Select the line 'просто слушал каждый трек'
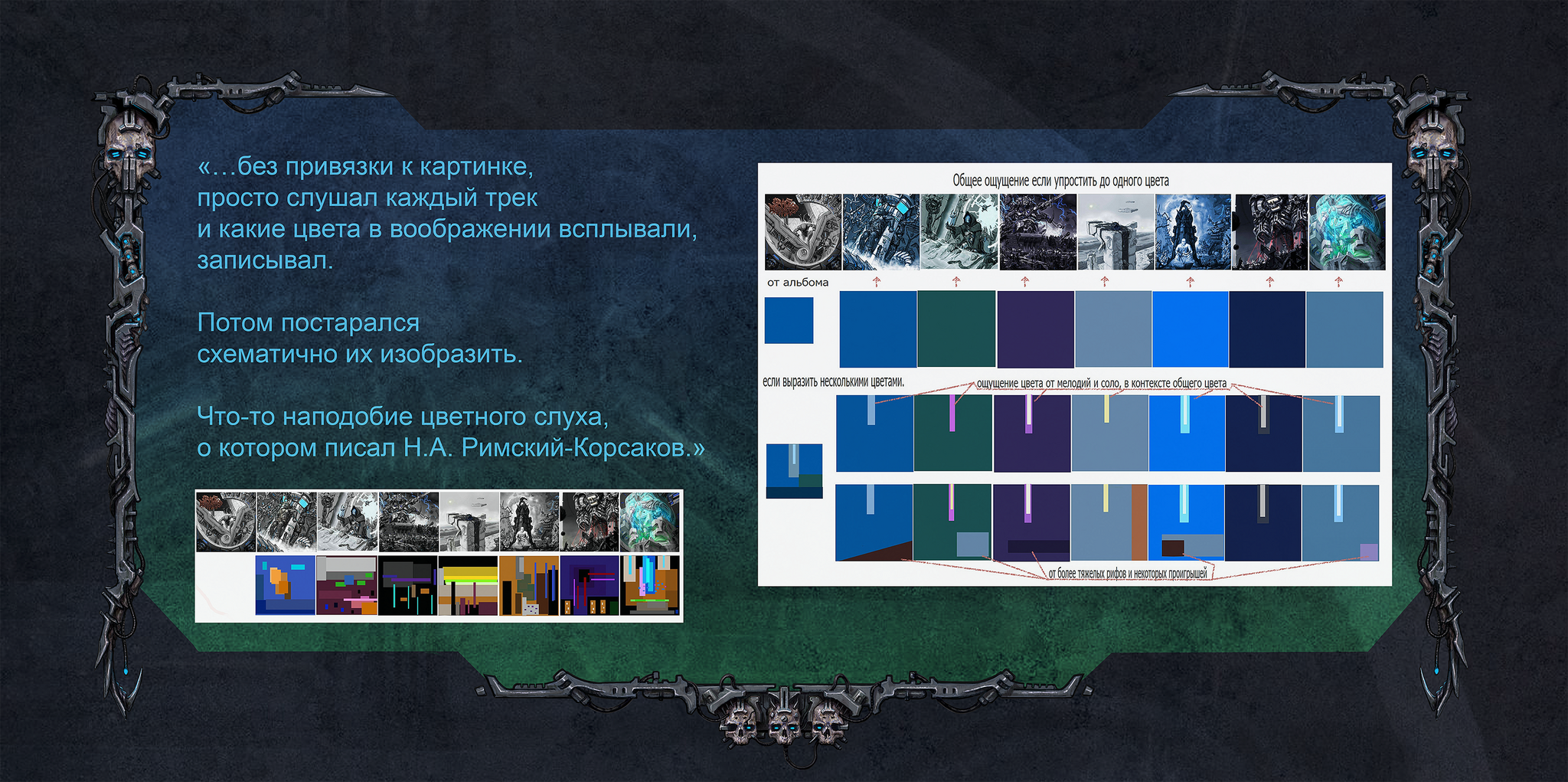Viewport: 1568px width, 782px height. (x=367, y=198)
